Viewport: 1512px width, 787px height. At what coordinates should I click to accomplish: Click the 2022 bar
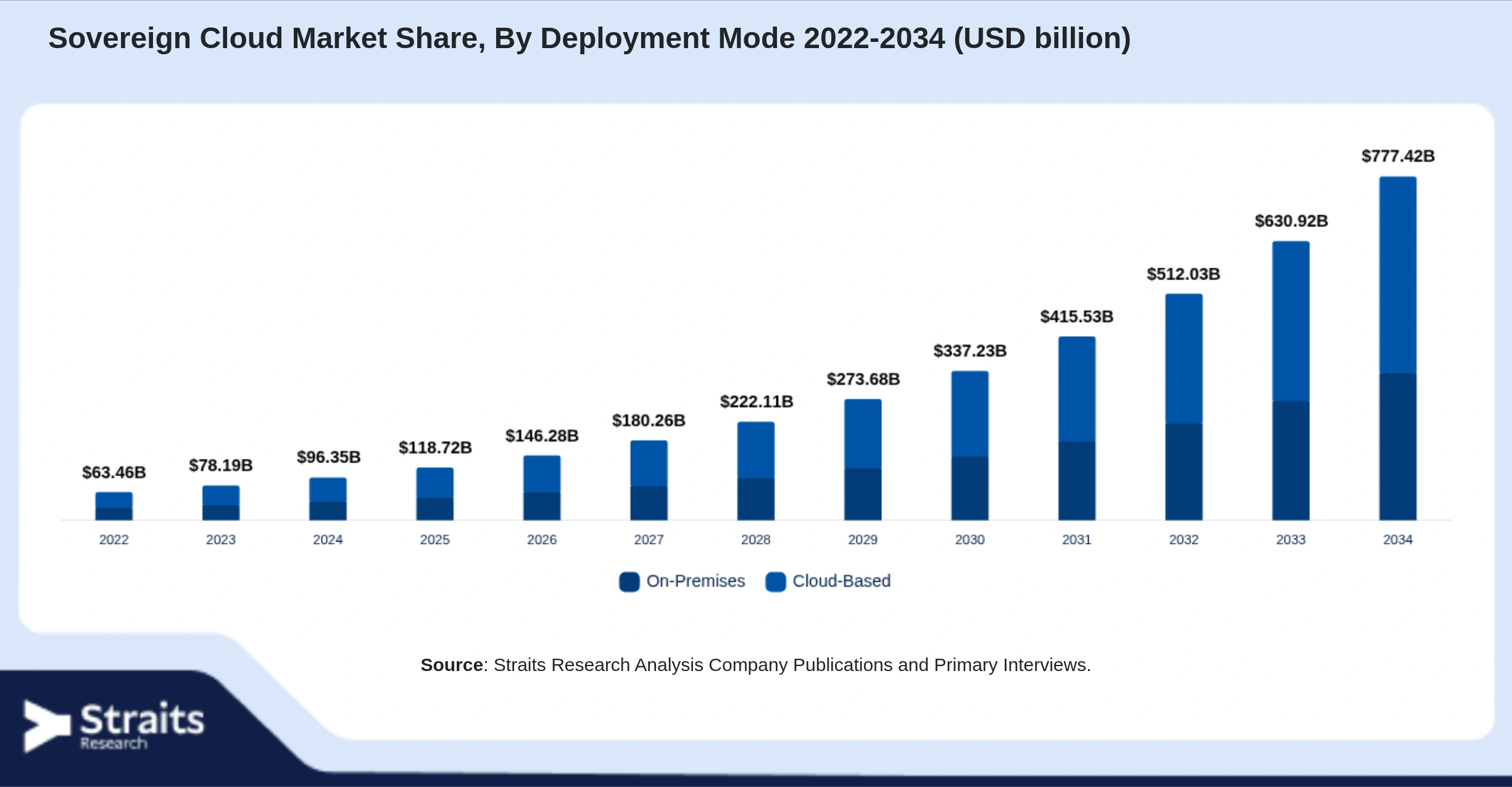pyautogui.click(x=114, y=506)
